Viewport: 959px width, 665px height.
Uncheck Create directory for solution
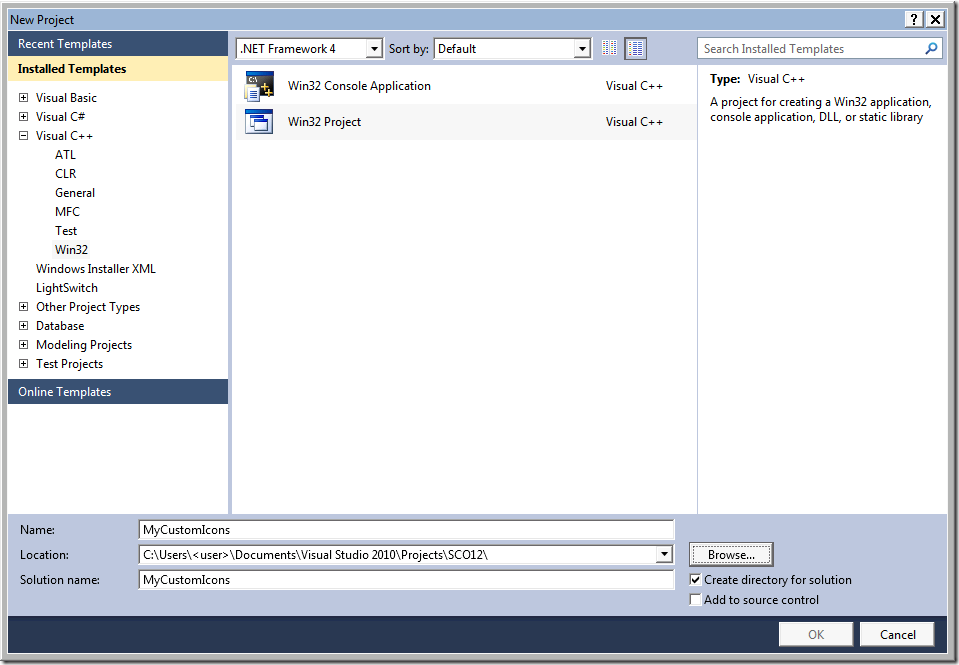[695, 579]
